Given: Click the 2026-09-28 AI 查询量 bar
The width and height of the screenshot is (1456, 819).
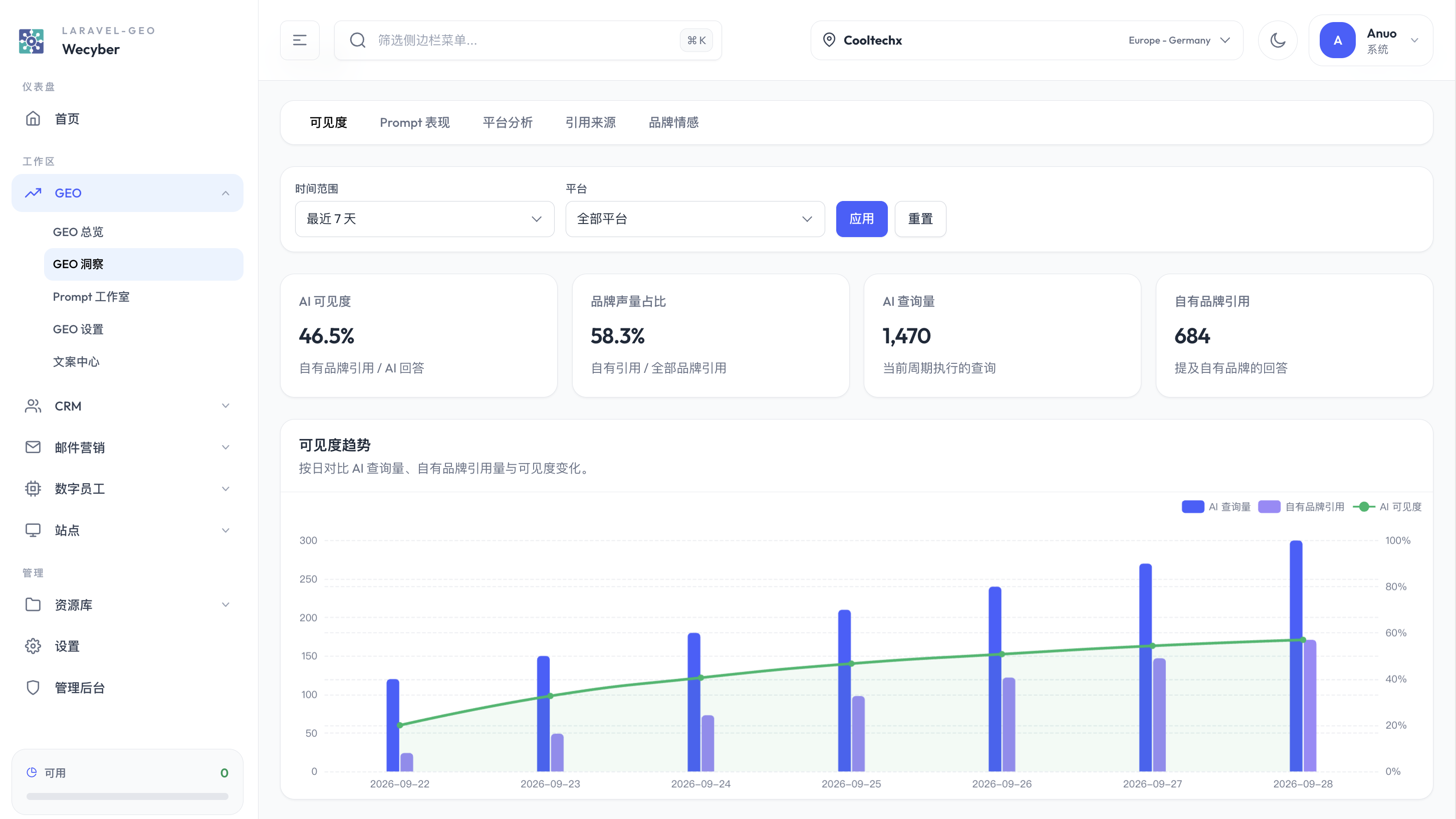Looking at the screenshot, I should click(1296, 656).
